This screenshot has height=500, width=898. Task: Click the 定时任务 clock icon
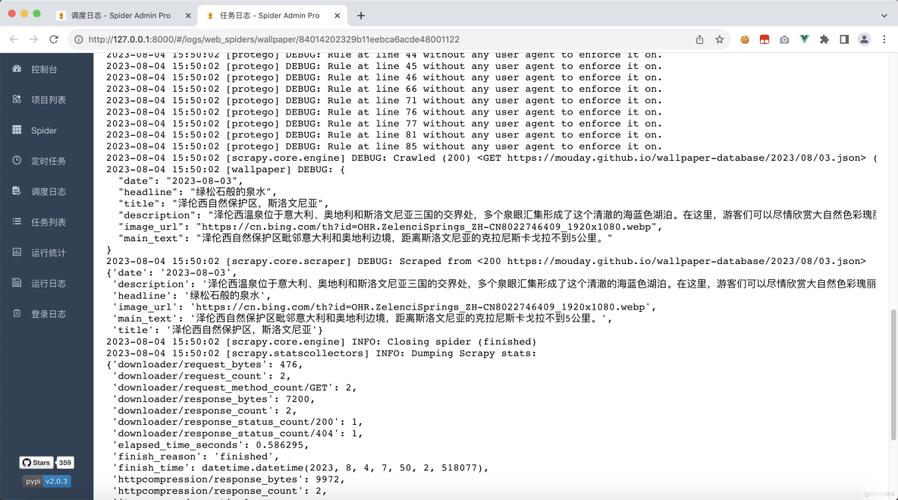click(x=17, y=160)
